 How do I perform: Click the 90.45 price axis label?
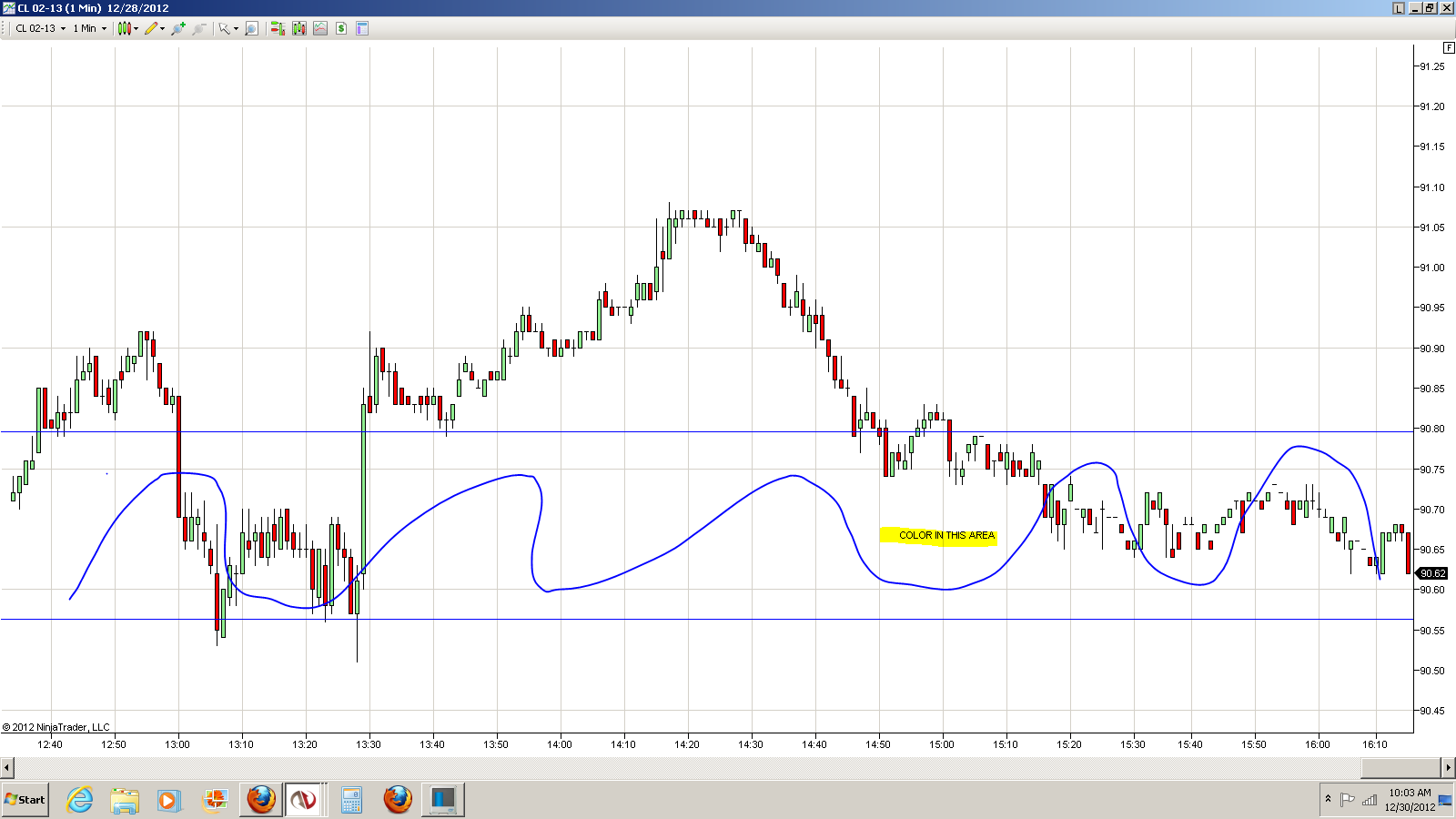[x=1432, y=711]
